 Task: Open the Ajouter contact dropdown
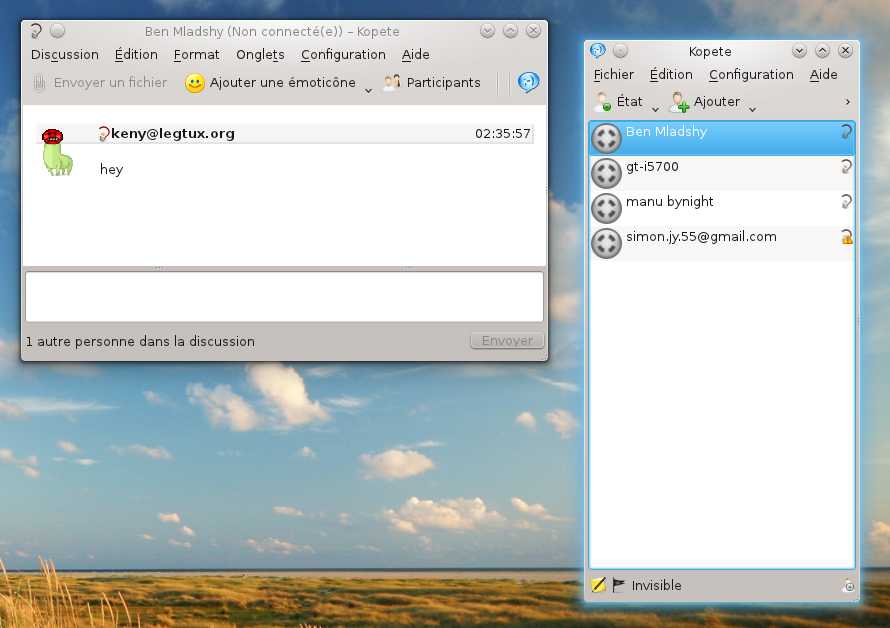click(x=752, y=108)
